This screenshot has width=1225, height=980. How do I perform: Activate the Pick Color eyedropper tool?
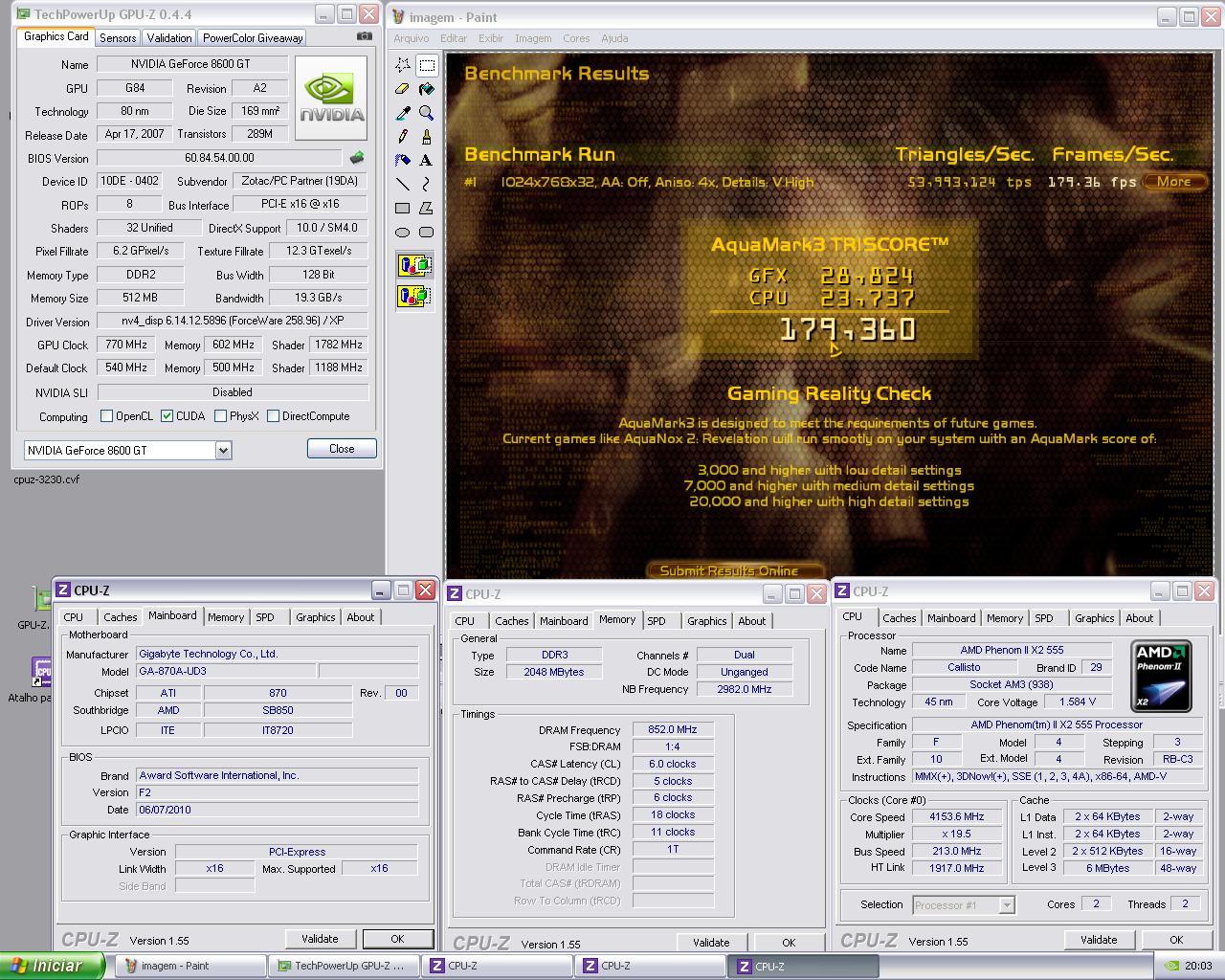(403, 113)
